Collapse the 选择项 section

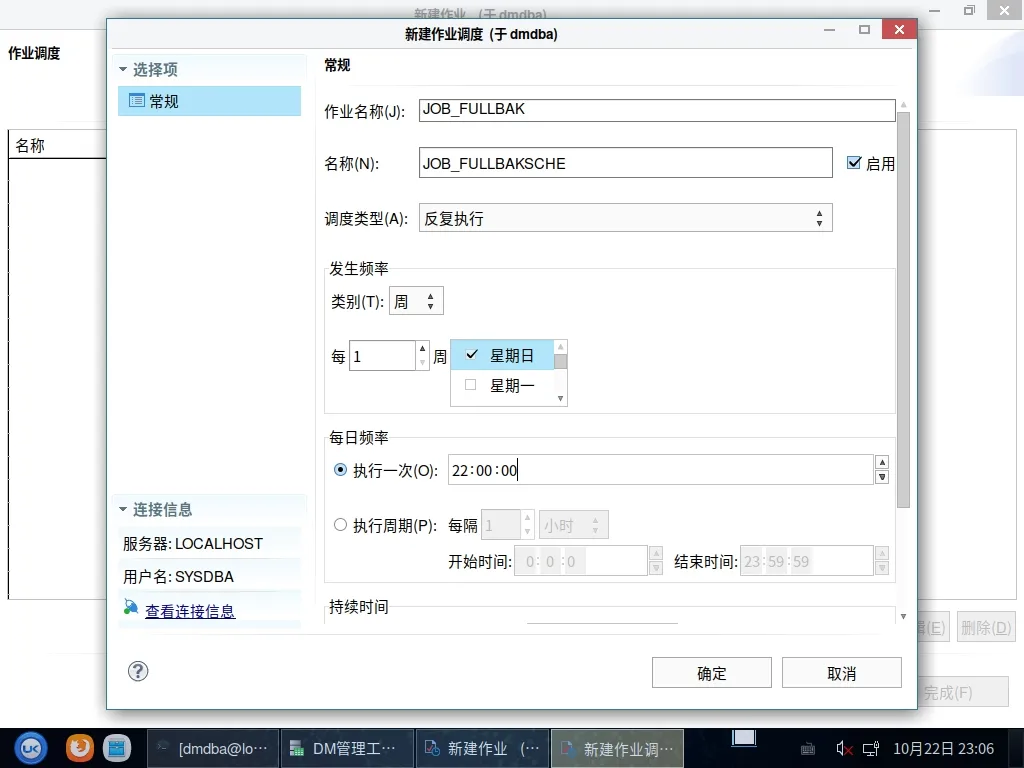[124, 70]
